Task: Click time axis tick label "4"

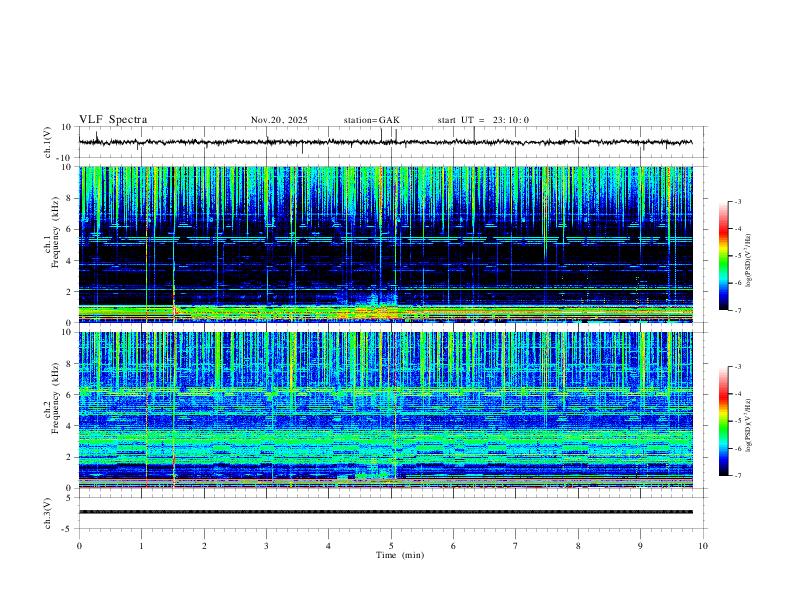Action: (x=328, y=546)
